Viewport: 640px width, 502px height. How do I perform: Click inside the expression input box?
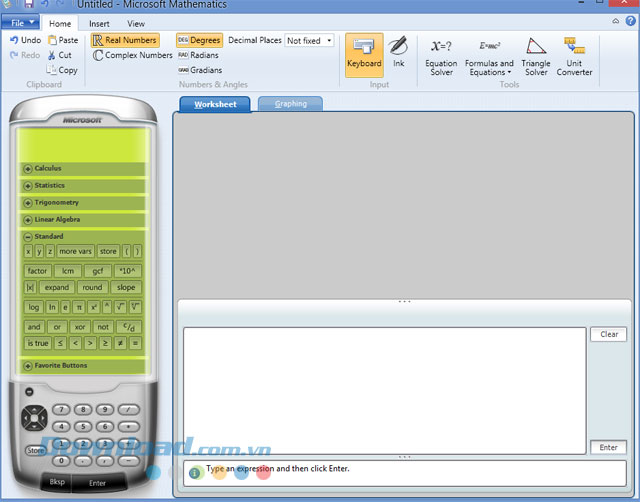[x=384, y=390]
